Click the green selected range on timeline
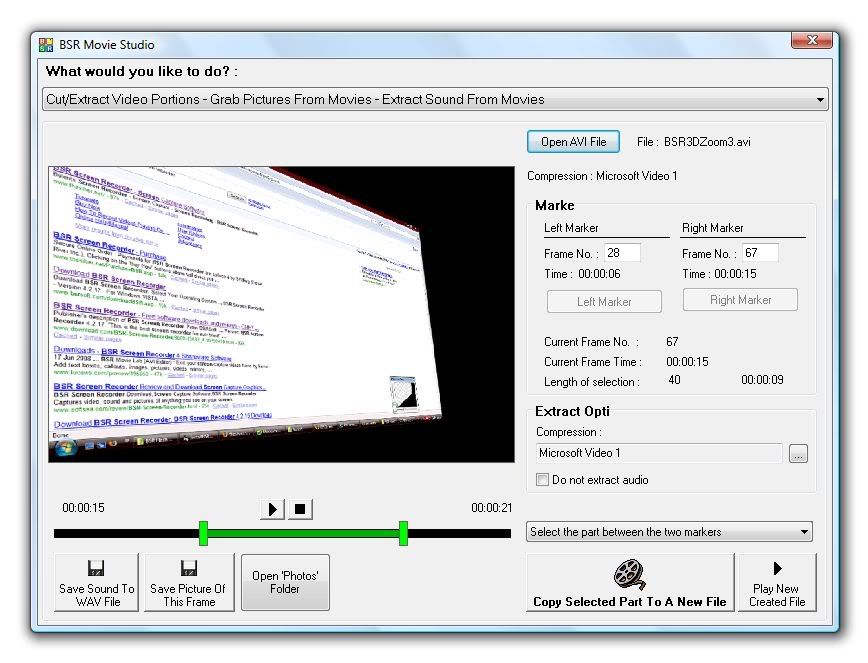 coord(303,533)
